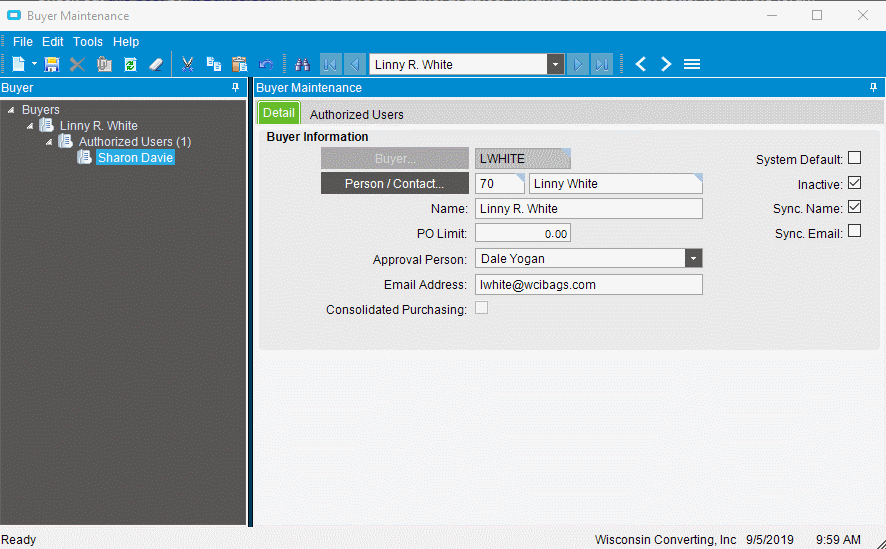886x549 pixels.
Task: Open the buyer navigation dropdown arrow
Action: pos(555,64)
